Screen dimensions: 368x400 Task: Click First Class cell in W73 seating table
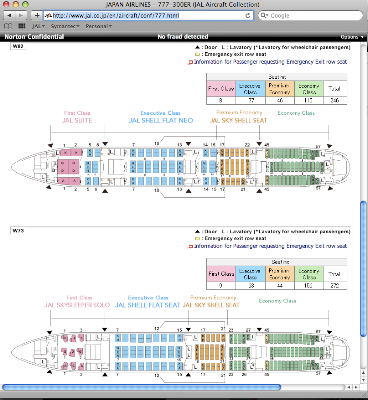221,274
